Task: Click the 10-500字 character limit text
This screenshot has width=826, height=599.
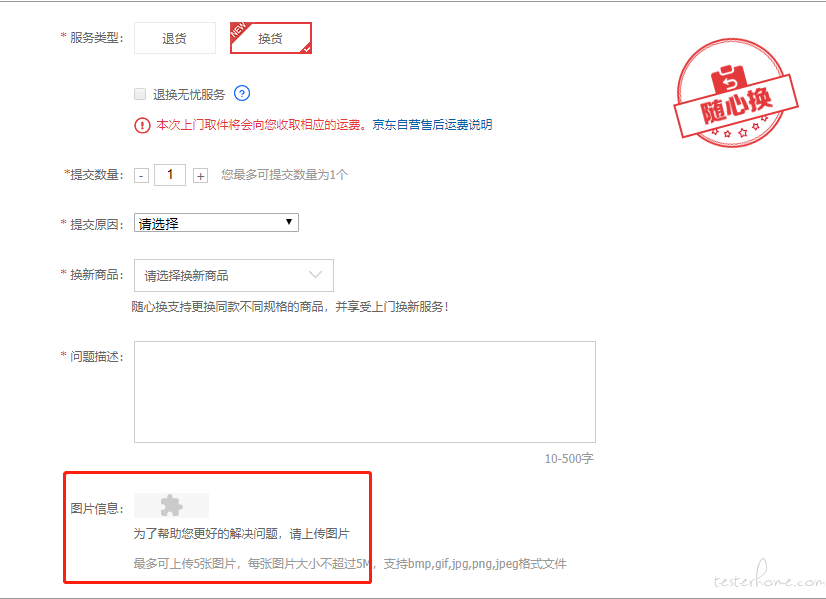Action: click(569, 459)
